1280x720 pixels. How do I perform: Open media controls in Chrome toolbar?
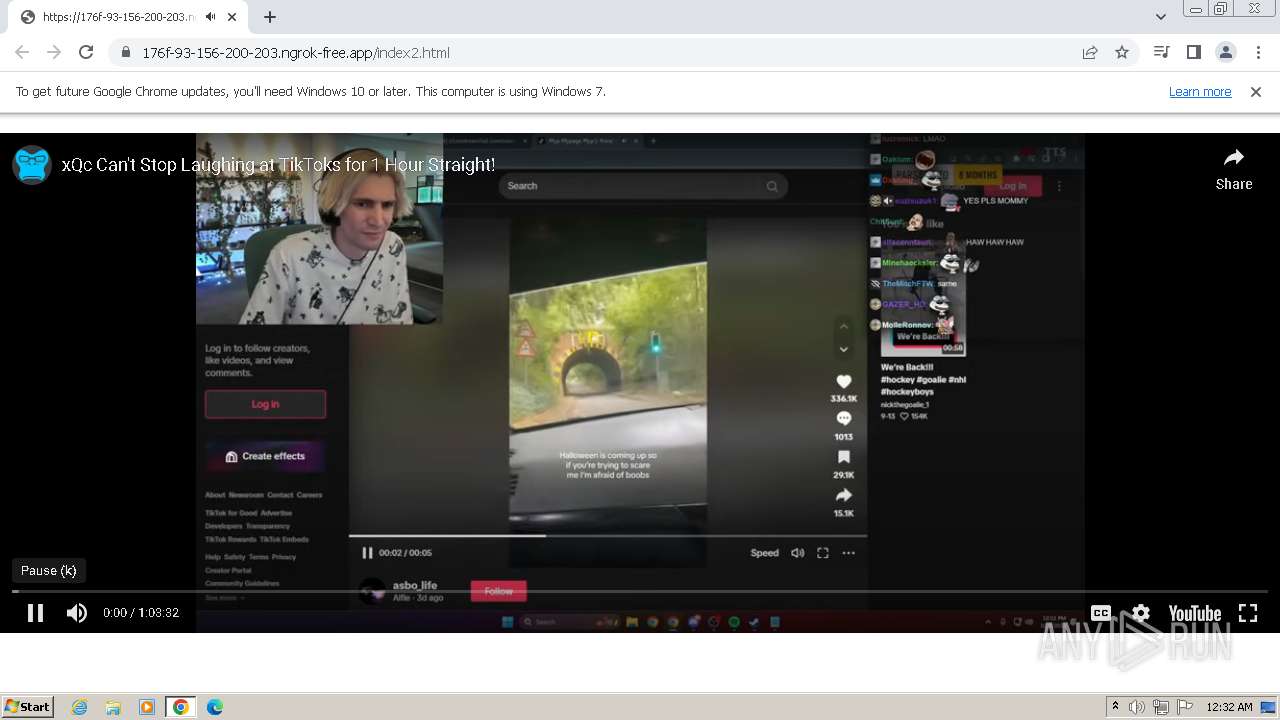(x=1161, y=52)
